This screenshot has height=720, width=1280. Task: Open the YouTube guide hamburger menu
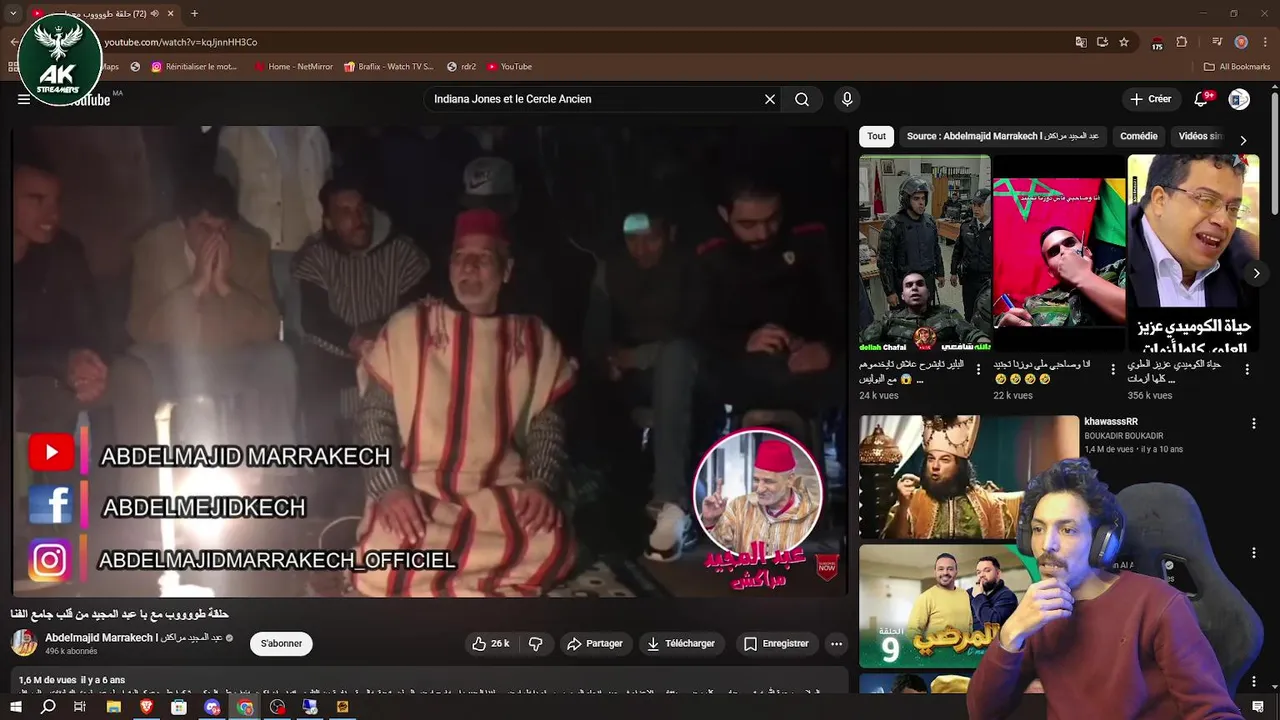[x=24, y=99]
